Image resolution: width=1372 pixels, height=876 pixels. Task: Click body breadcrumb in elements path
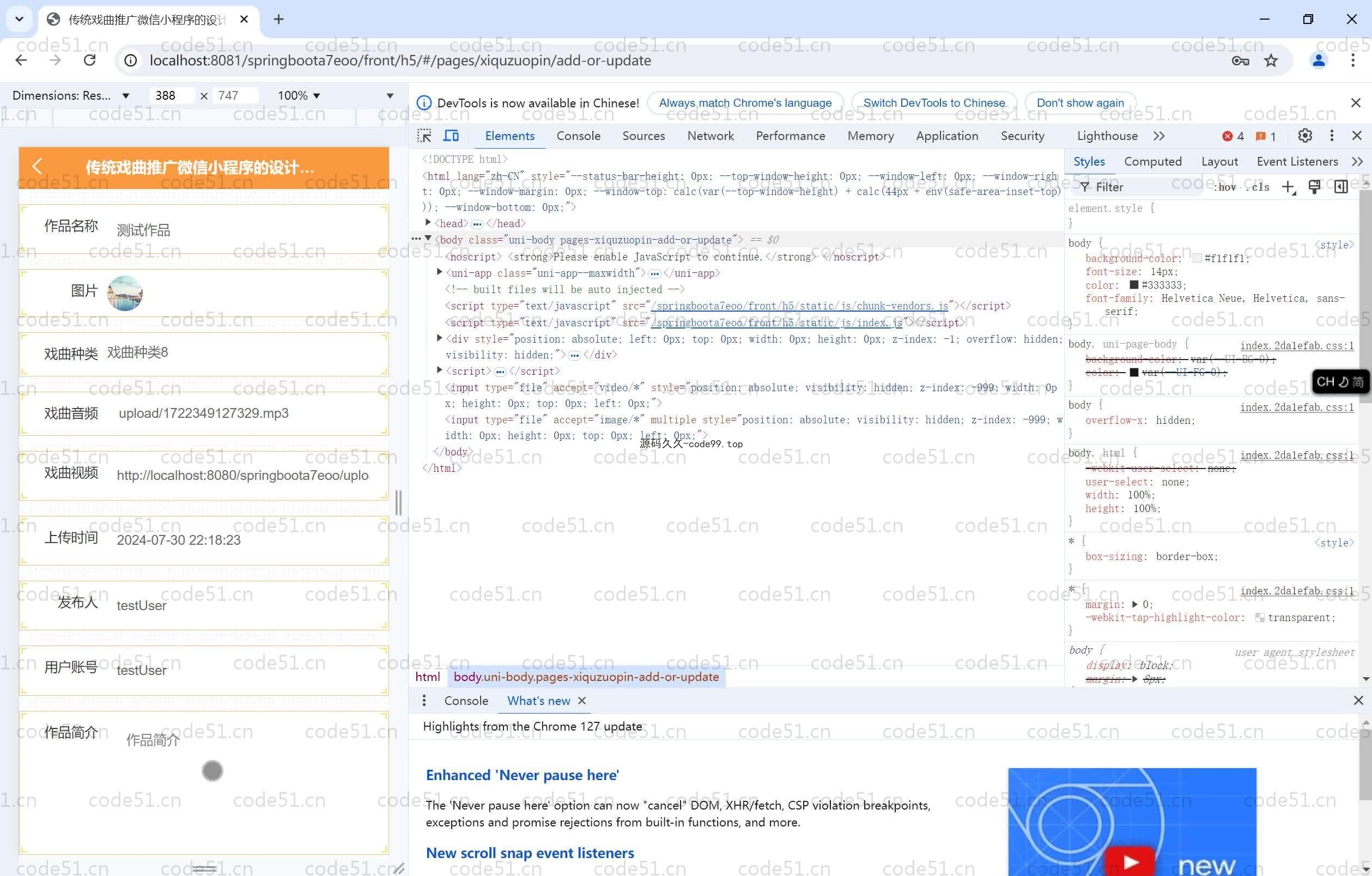(586, 677)
